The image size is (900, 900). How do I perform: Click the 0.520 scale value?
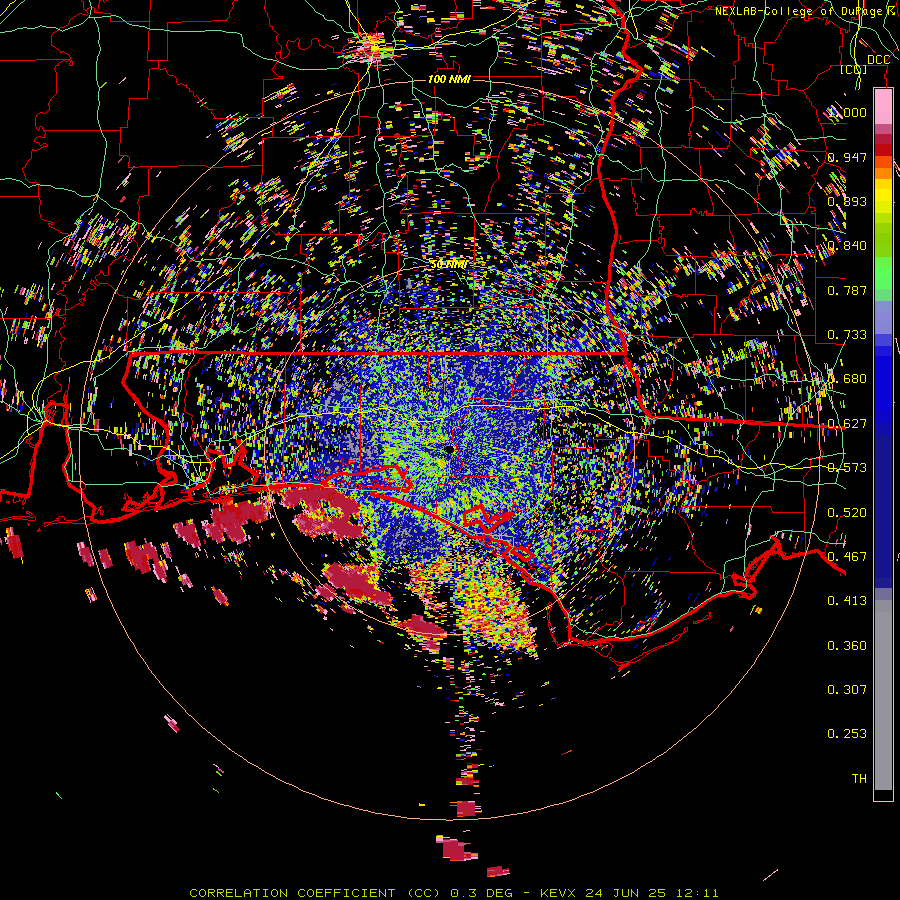tap(847, 512)
